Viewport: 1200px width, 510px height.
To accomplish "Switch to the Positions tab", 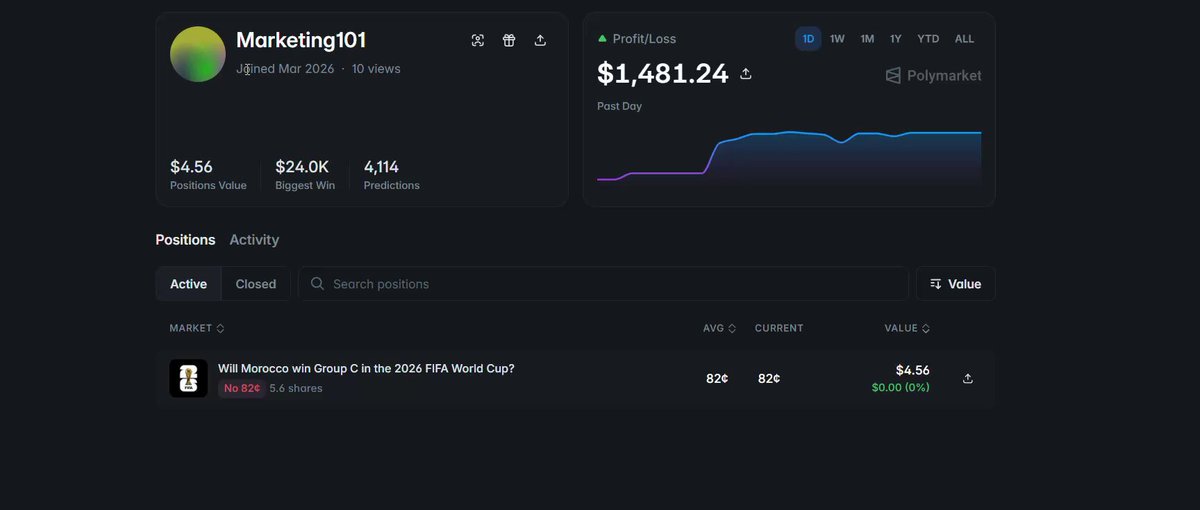I will 185,240.
